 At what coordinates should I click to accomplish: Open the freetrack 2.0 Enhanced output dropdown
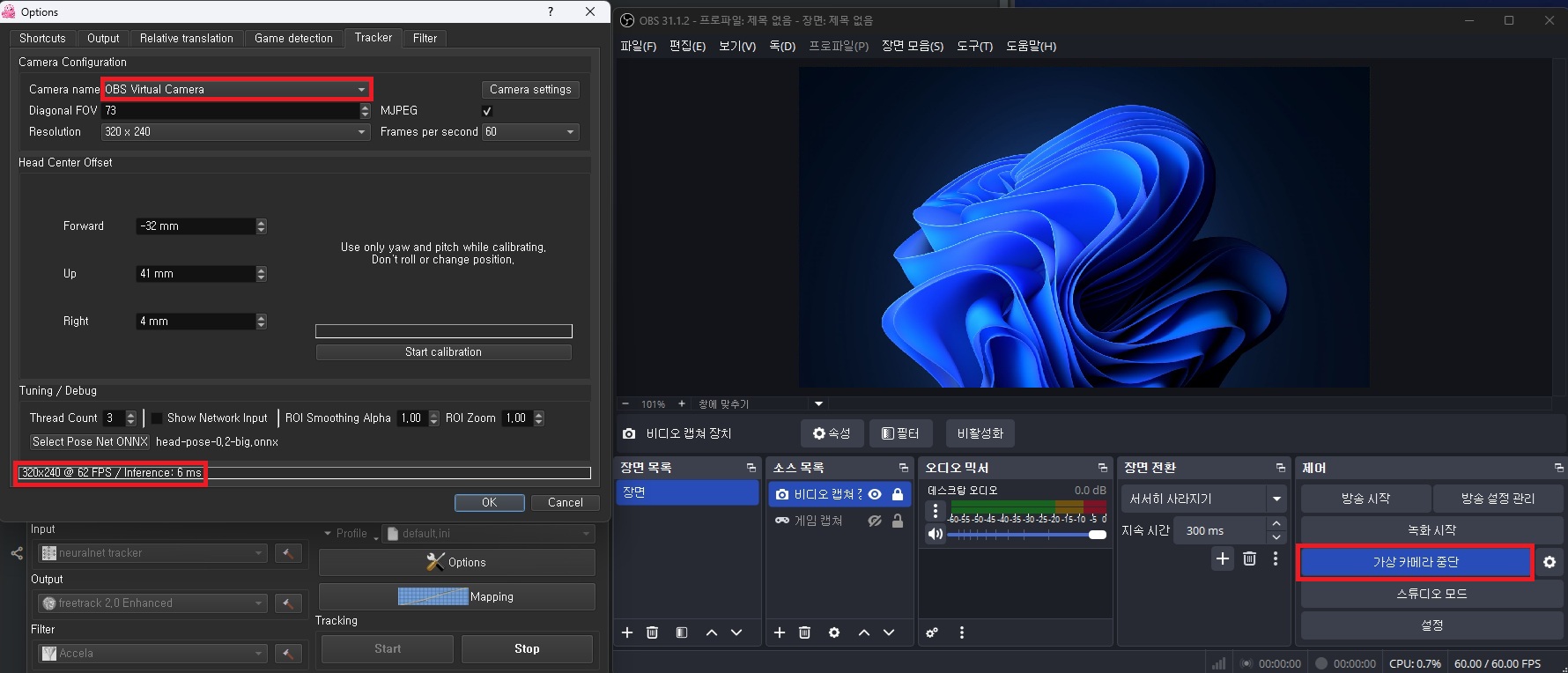[x=152, y=603]
